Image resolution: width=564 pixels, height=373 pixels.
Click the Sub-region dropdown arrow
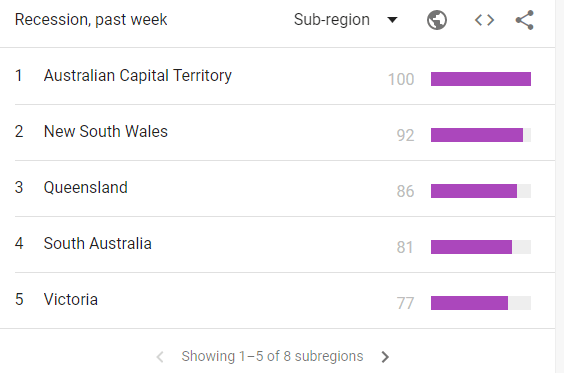392,19
